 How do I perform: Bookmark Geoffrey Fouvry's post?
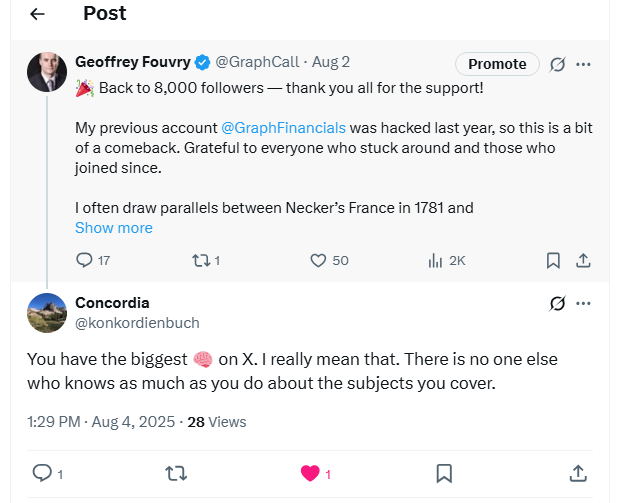[553, 260]
